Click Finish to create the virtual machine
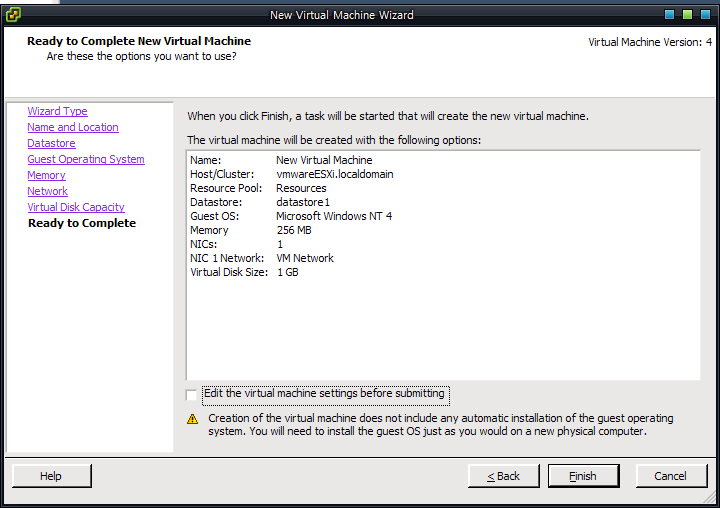Viewport: 720px width, 508px height. click(583, 476)
